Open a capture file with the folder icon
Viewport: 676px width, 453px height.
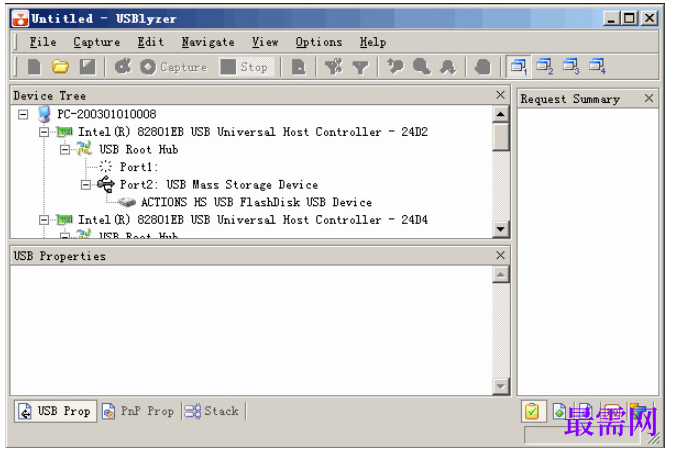pyautogui.click(x=60, y=67)
